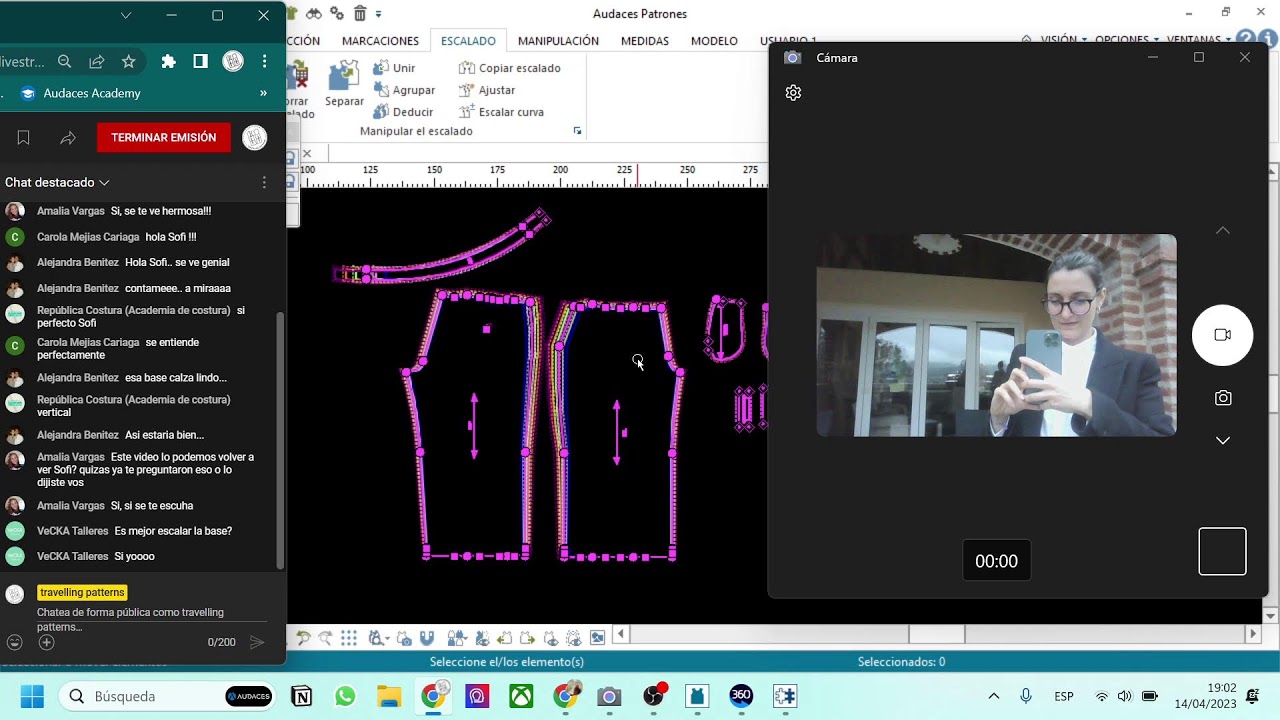Toggle the browser side panel icon

[x=200, y=62]
